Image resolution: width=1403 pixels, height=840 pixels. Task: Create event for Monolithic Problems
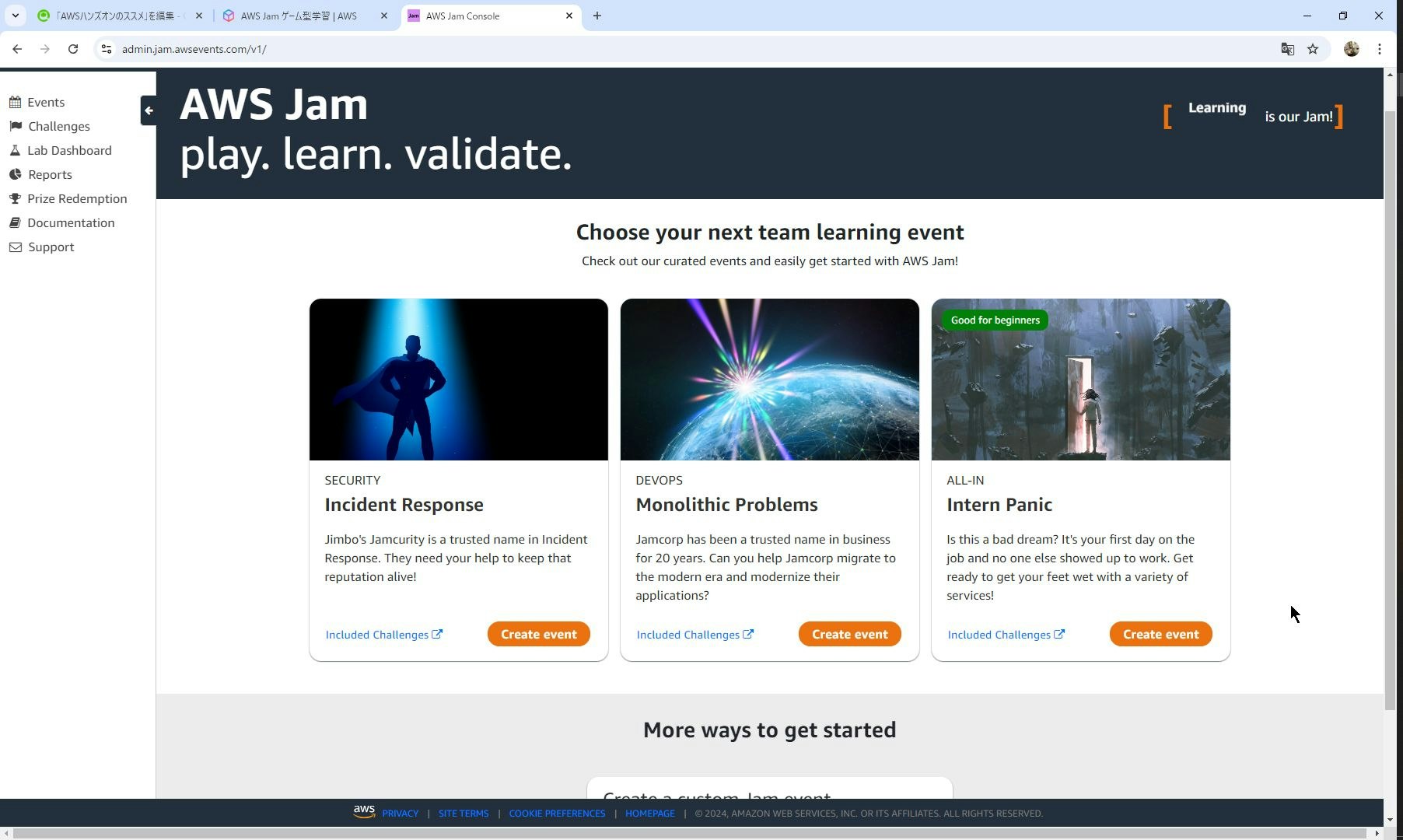pos(849,634)
